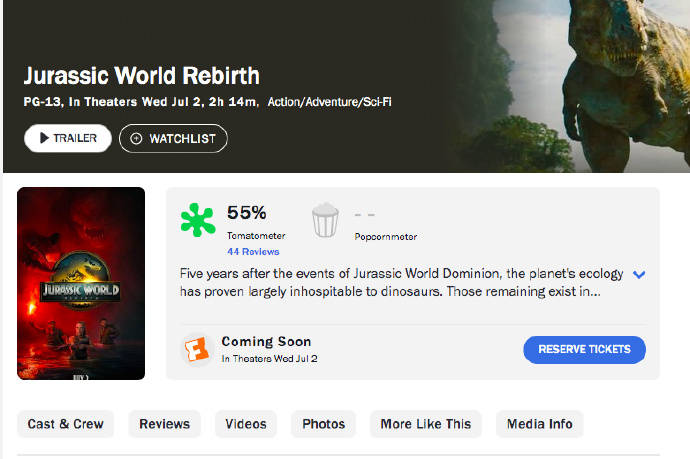690x459 pixels.
Task: Expand the movie synopsis with the chevron
Action: coord(640,275)
